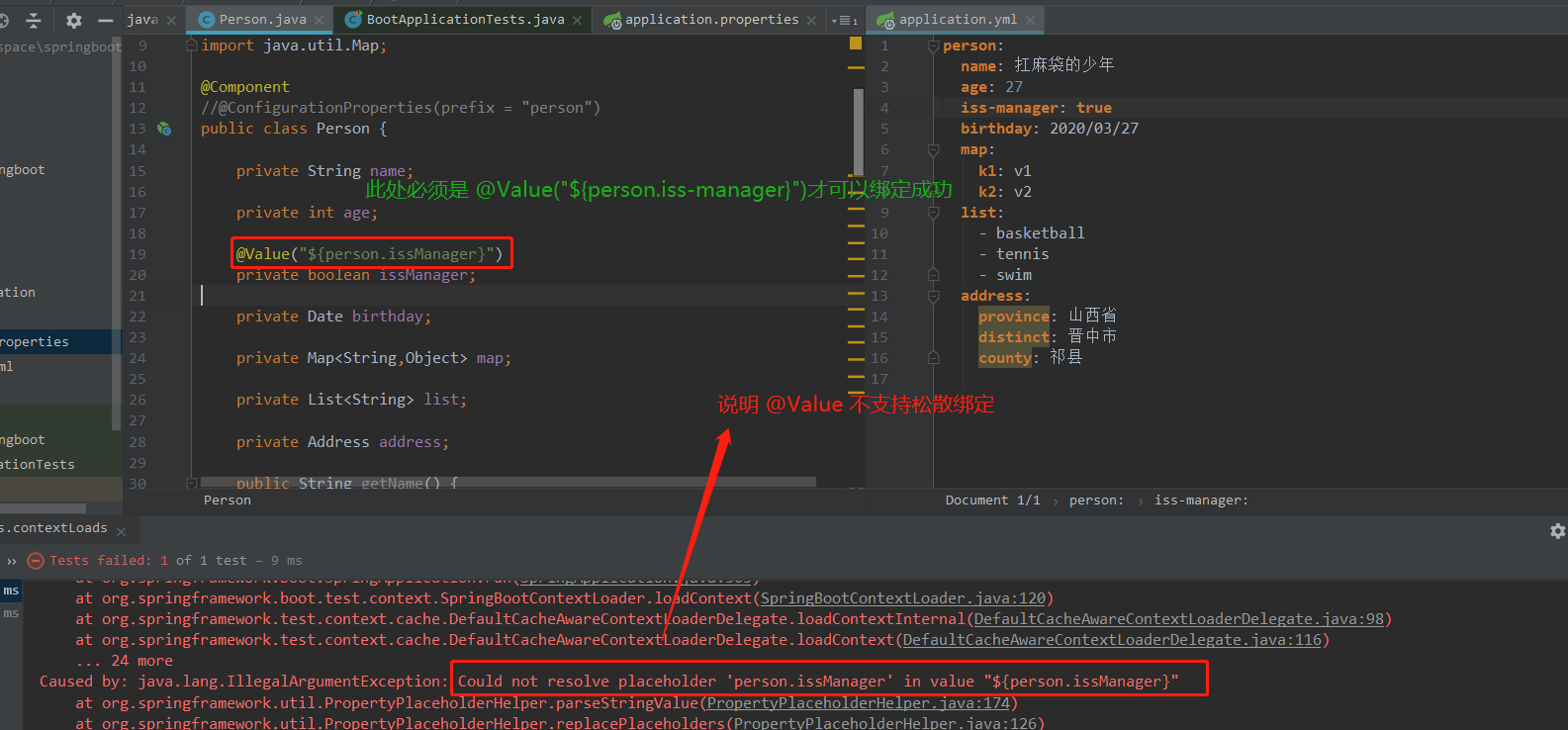
Task: Click the 'iss-manager:' breadcrumb in application.yml
Action: (x=1201, y=501)
